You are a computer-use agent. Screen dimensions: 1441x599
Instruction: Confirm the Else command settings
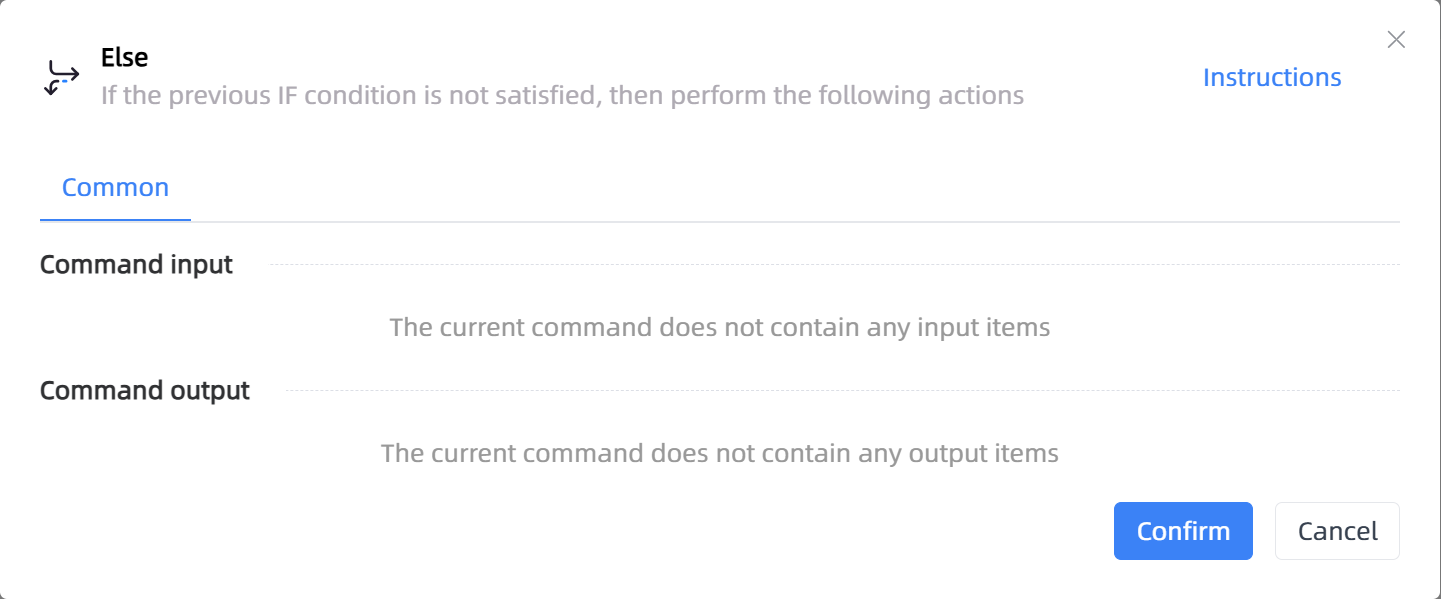pos(1183,531)
